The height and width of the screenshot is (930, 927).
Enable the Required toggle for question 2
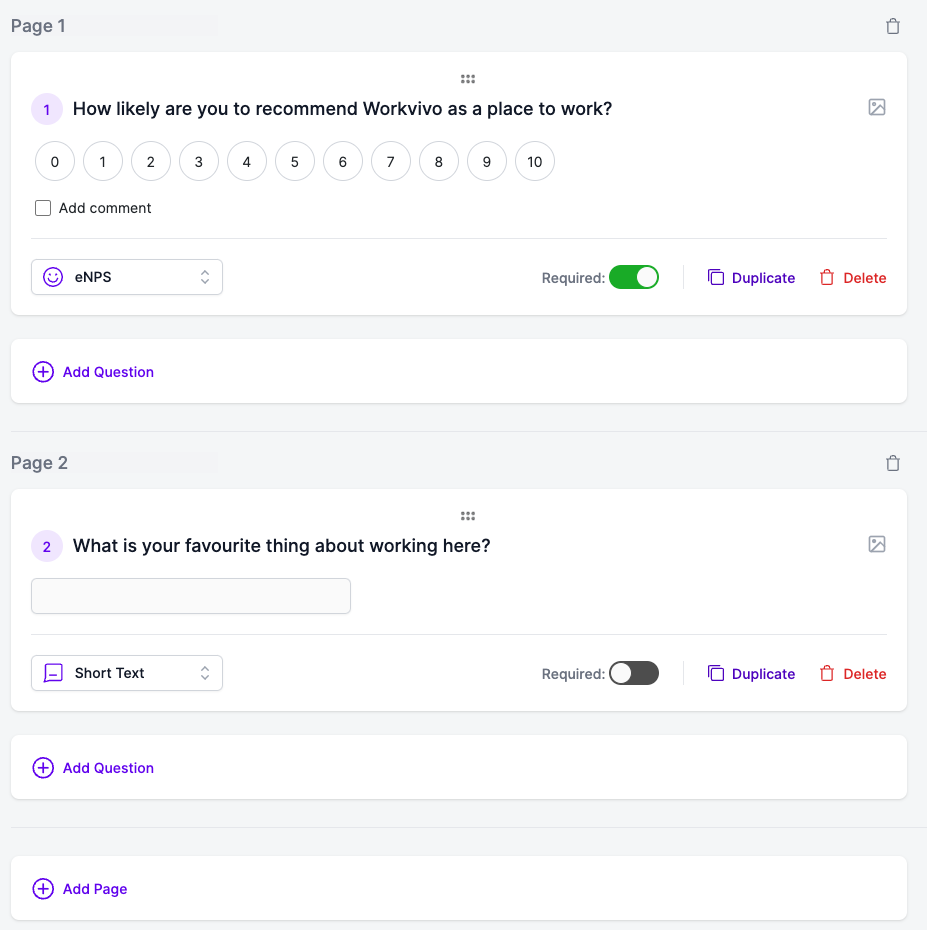[633, 673]
